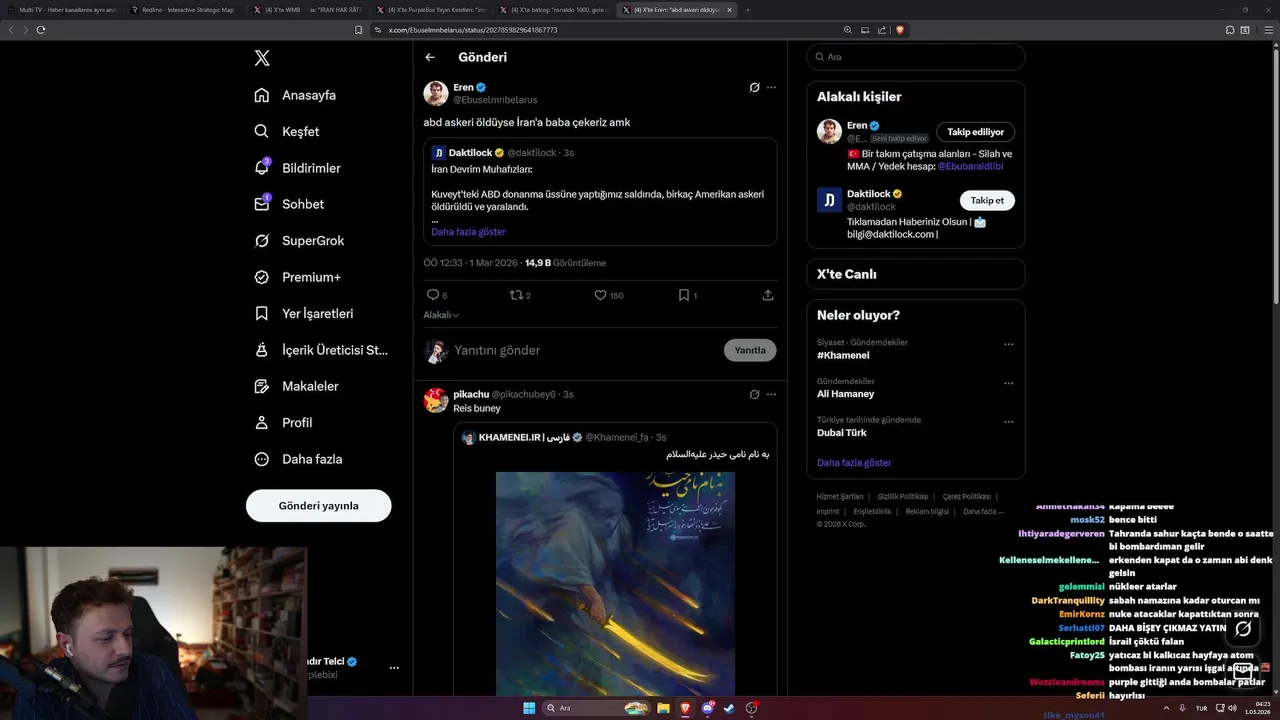Click Takip ediliyor button for Eren
The width and height of the screenshot is (1280, 720).
(x=975, y=132)
